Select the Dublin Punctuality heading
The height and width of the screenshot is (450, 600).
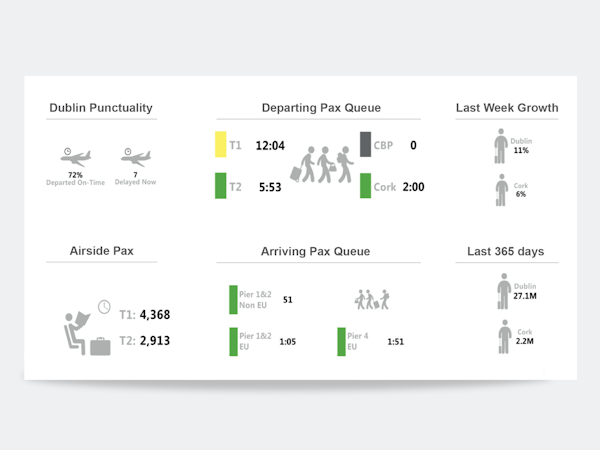click(101, 108)
